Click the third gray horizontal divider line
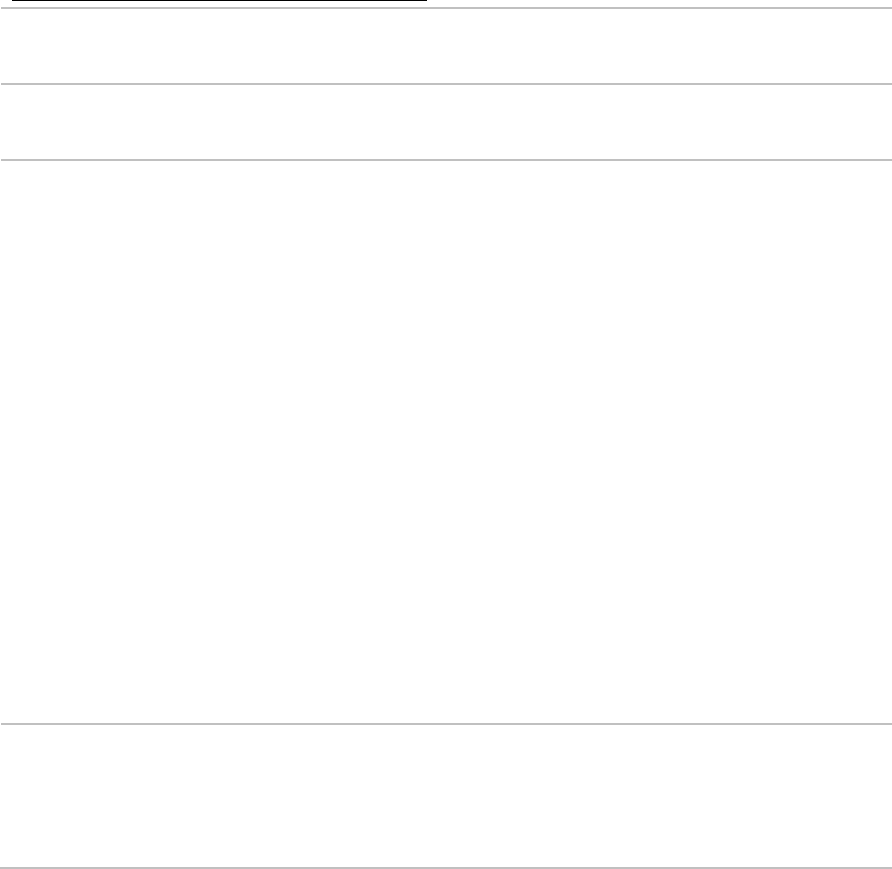The height and width of the screenshot is (869, 892). coord(446,160)
